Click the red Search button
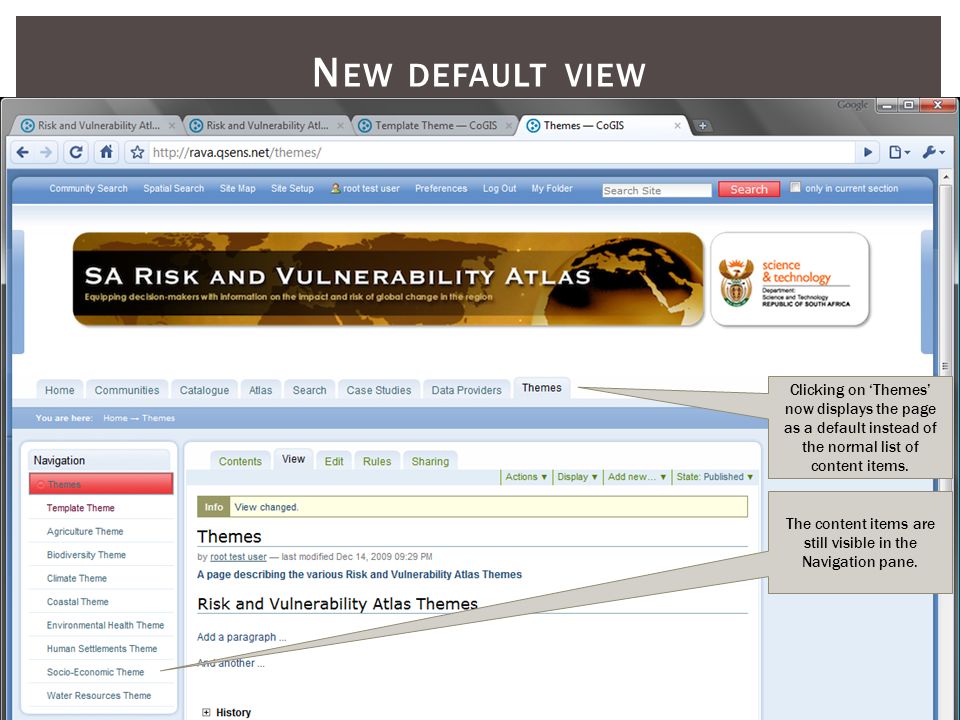This screenshot has height=720, width=960. coord(749,189)
